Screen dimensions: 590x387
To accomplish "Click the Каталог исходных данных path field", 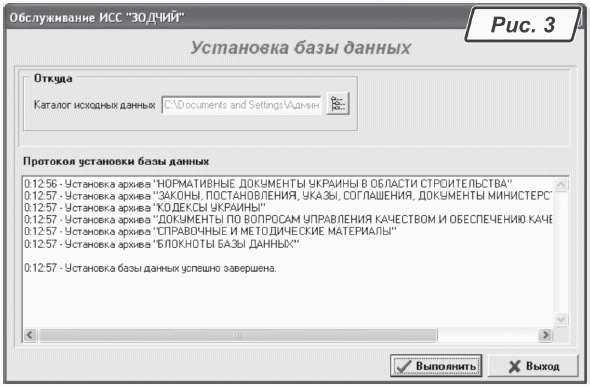I will tap(242, 105).
